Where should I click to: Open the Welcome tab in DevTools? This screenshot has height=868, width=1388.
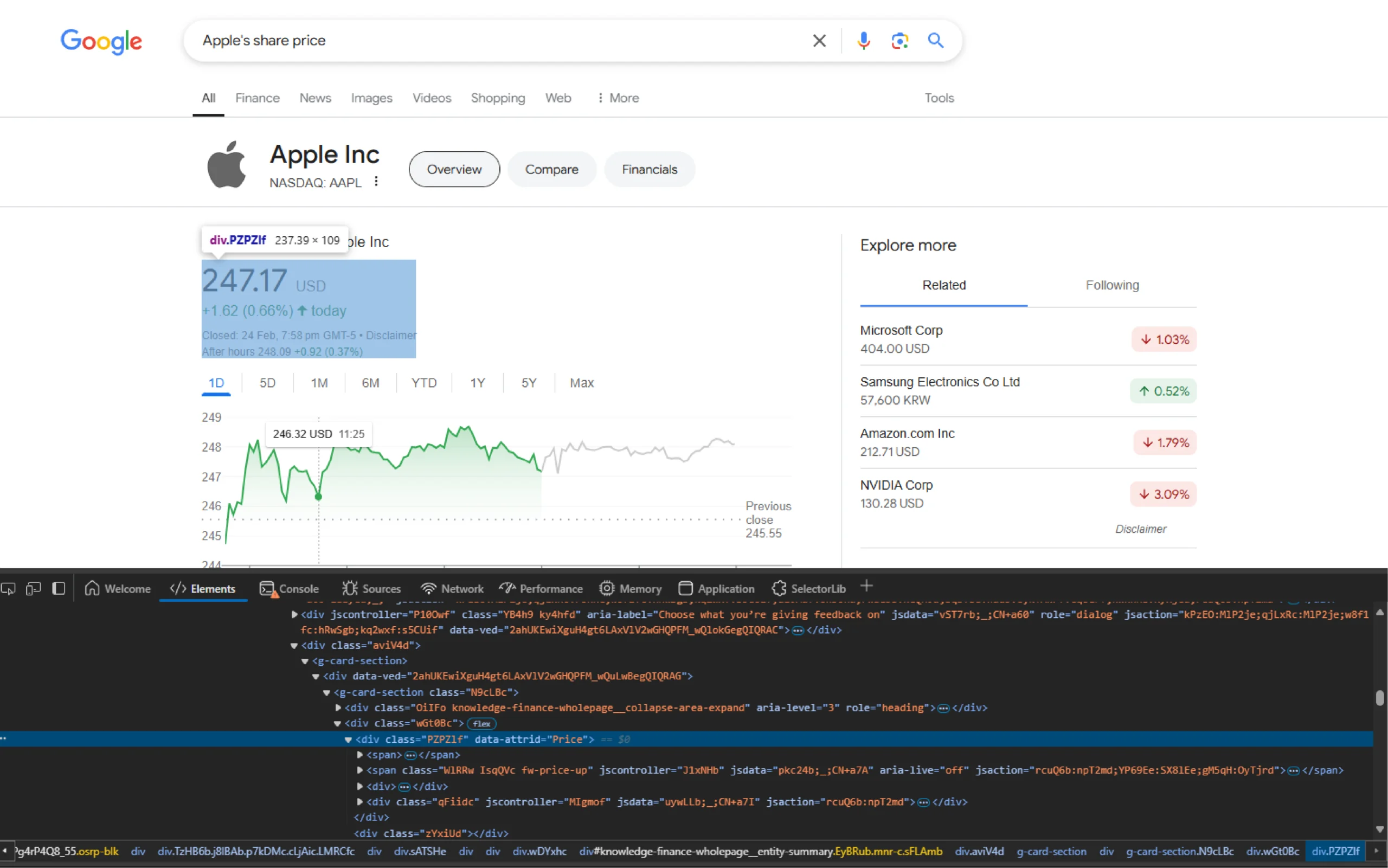[118, 588]
